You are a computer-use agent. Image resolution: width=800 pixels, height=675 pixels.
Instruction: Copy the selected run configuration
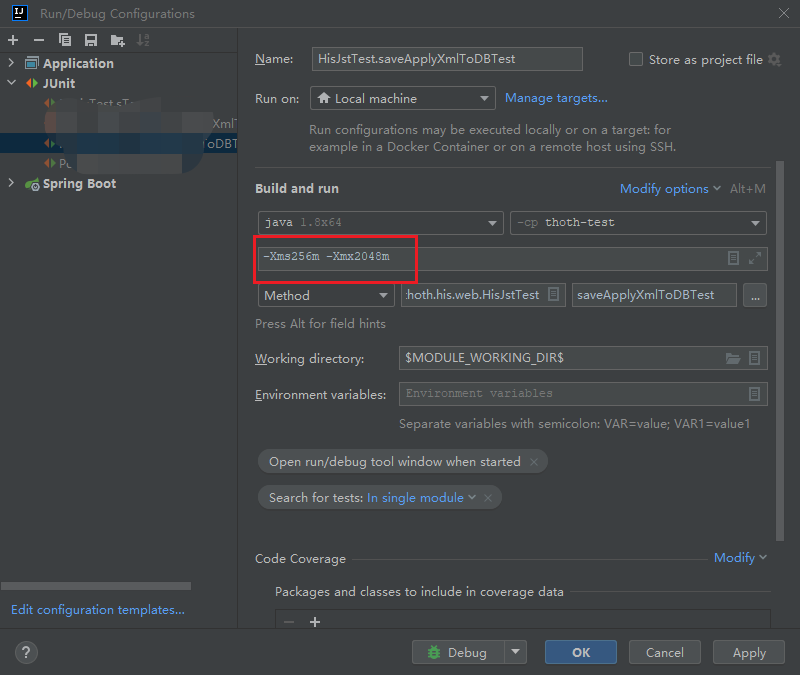(x=65, y=40)
